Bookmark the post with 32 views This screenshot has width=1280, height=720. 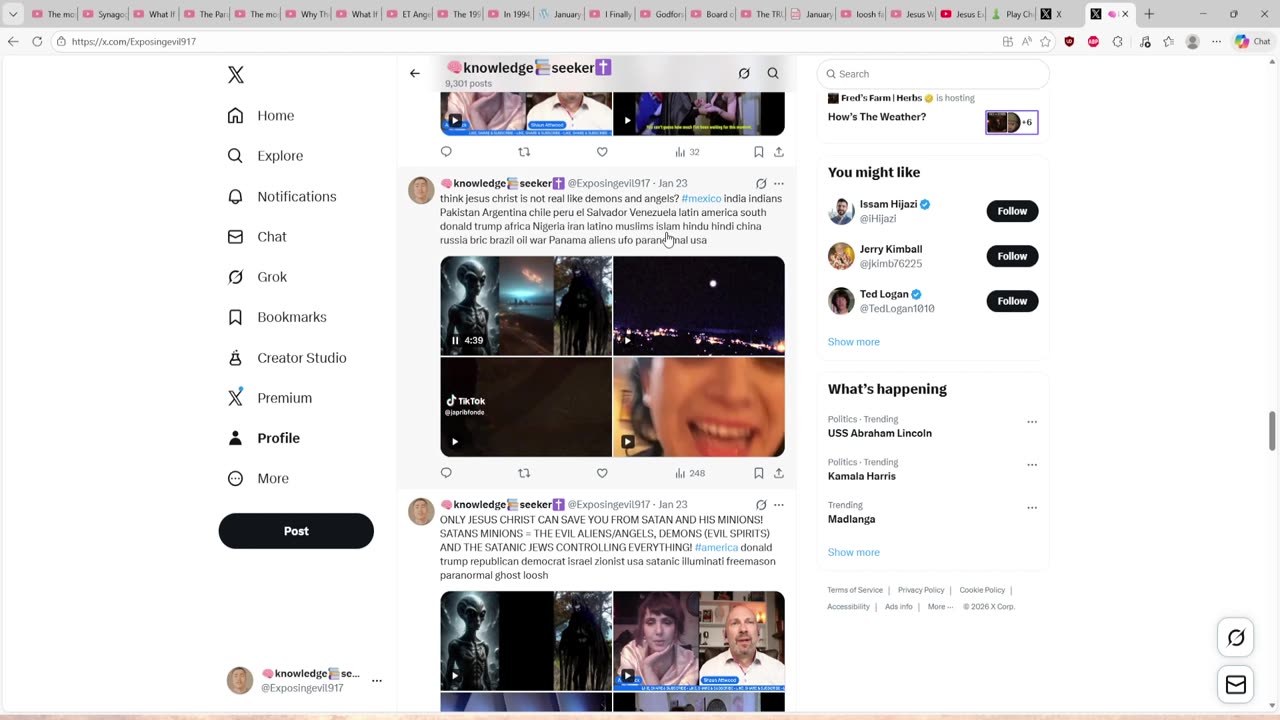click(x=759, y=152)
